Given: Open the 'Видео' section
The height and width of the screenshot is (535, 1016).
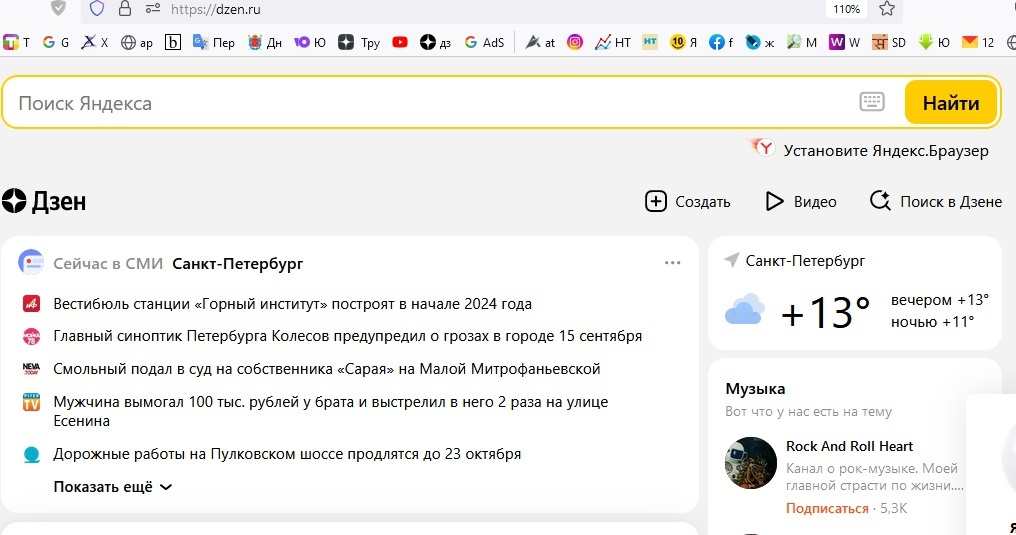Looking at the screenshot, I should (x=801, y=201).
